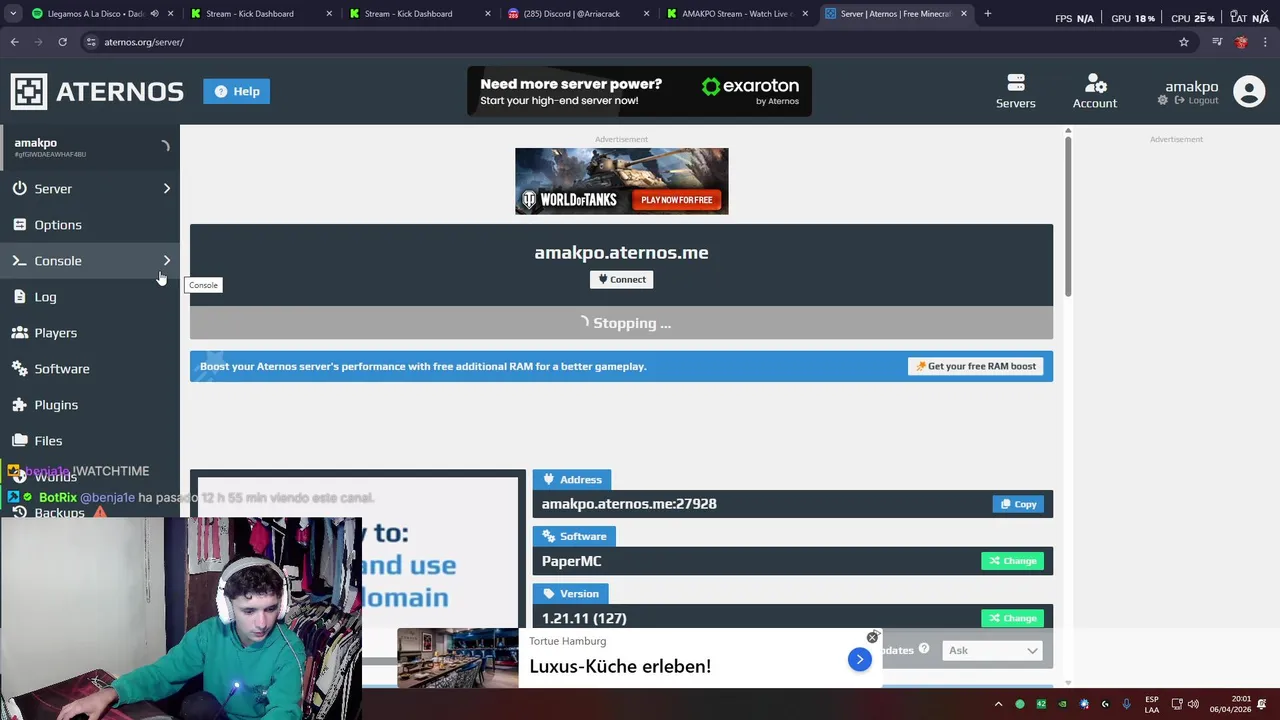Click World of Tanks ad banner

[621, 181]
